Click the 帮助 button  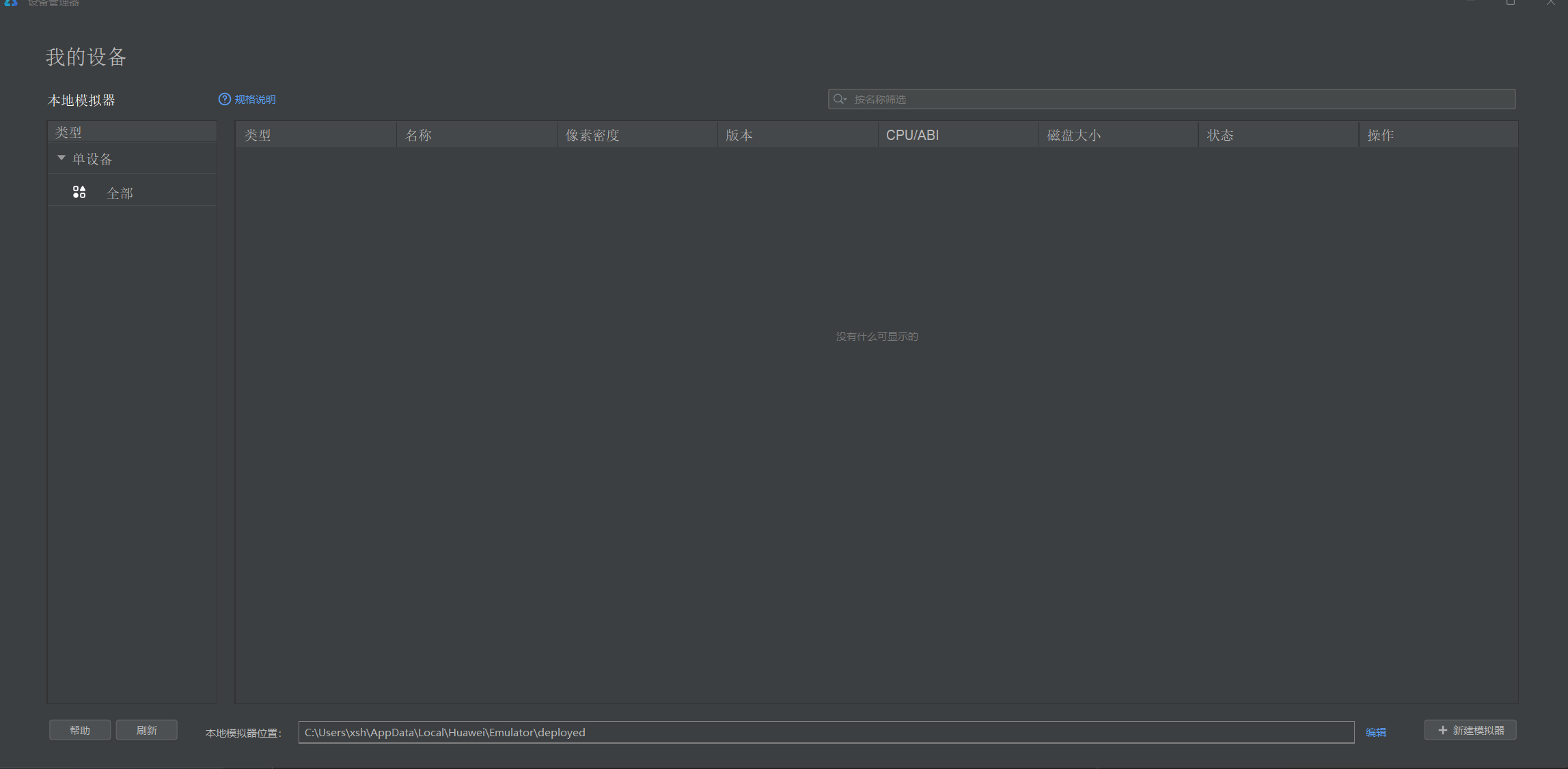(x=80, y=730)
